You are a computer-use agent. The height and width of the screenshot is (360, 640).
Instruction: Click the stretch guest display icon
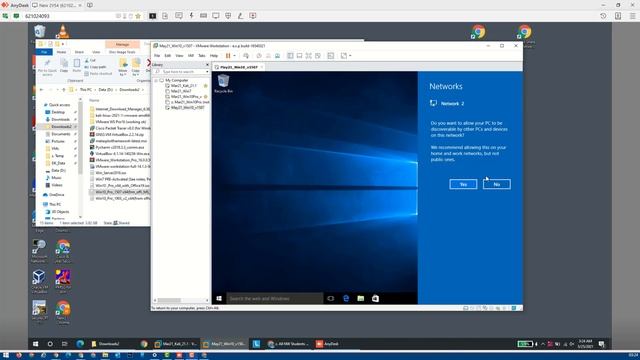click(x=344, y=56)
